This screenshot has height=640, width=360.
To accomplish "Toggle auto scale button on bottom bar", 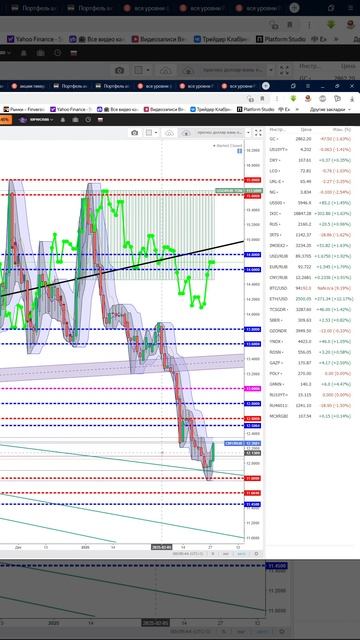I will (x=241, y=554).
